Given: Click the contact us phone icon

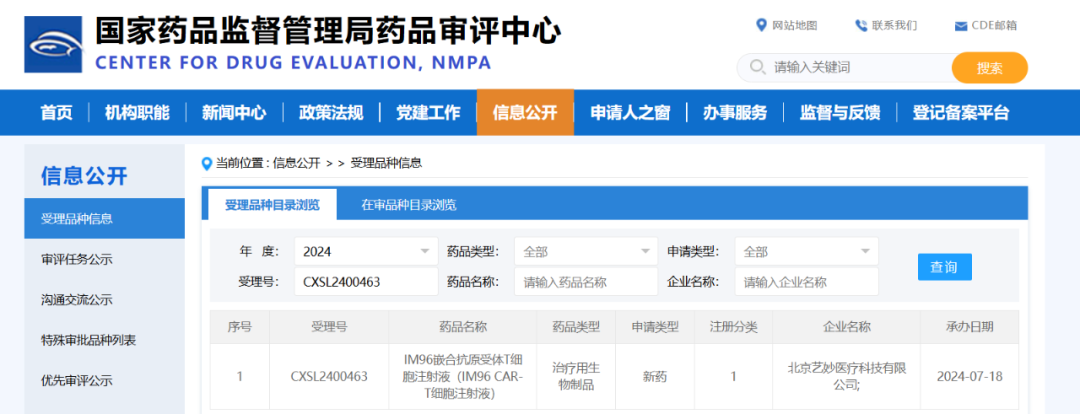Looking at the screenshot, I should click(x=860, y=25).
